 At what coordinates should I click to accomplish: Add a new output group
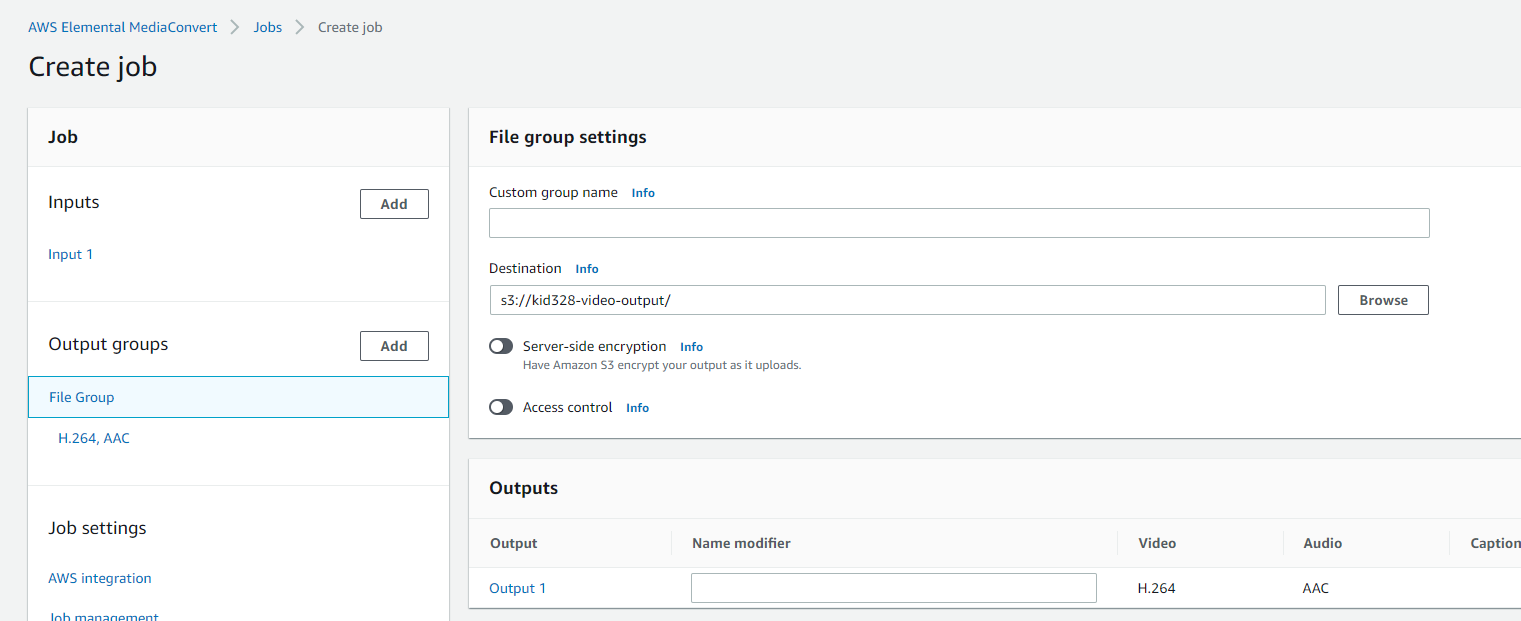pos(394,346)
